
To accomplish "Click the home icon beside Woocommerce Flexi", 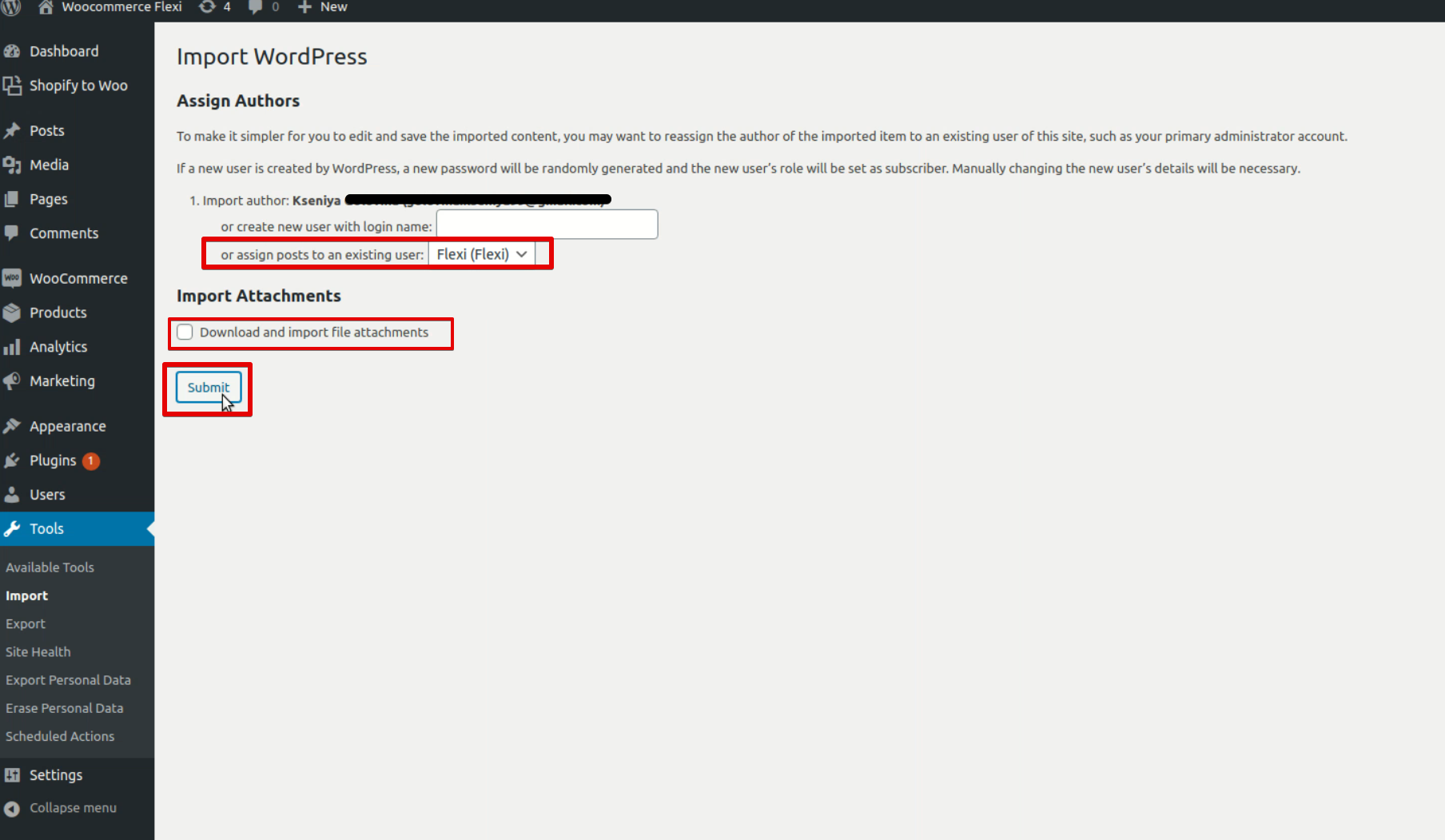I will coord(46,7).
